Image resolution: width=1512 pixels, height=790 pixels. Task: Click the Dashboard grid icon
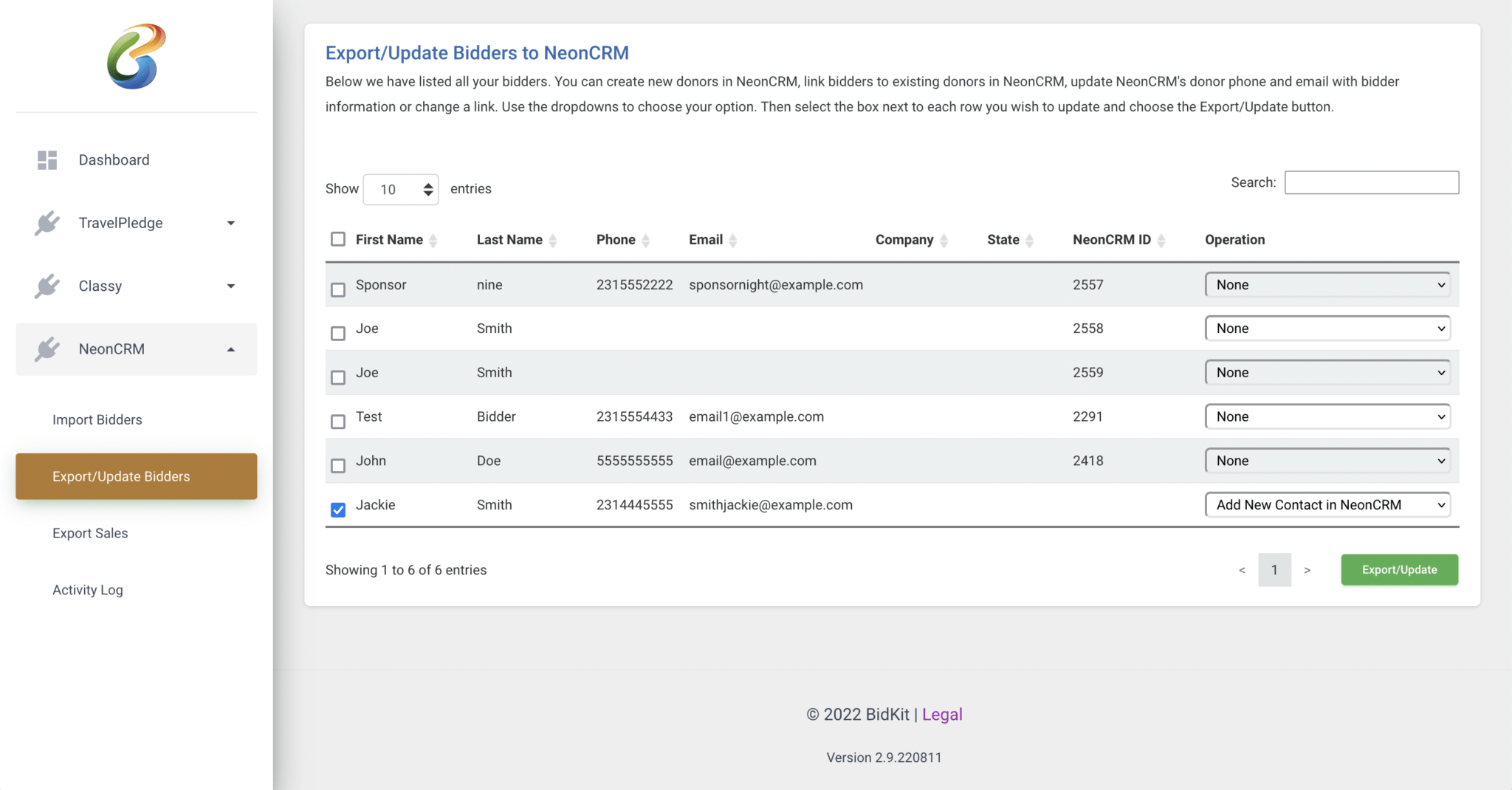pyautogui.click(x=47, y=160)
